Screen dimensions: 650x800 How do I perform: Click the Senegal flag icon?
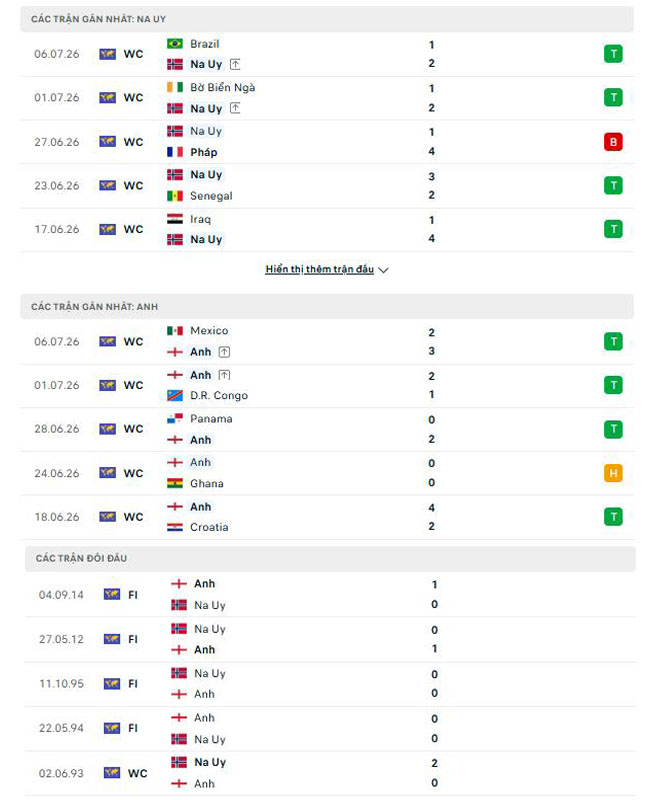[x=174, y=196]
